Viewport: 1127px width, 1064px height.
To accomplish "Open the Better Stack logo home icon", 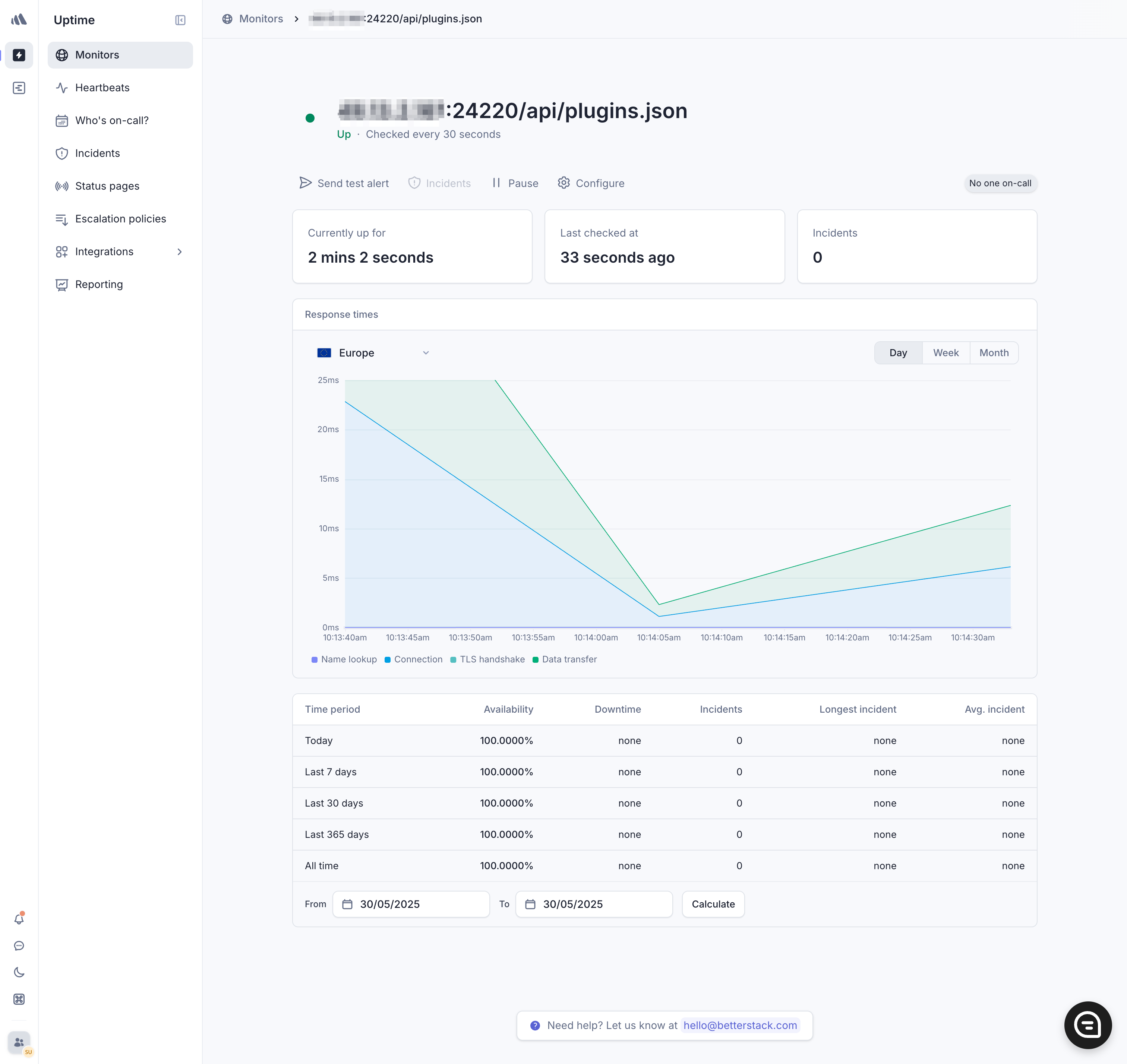I will (x=19, y=19).
